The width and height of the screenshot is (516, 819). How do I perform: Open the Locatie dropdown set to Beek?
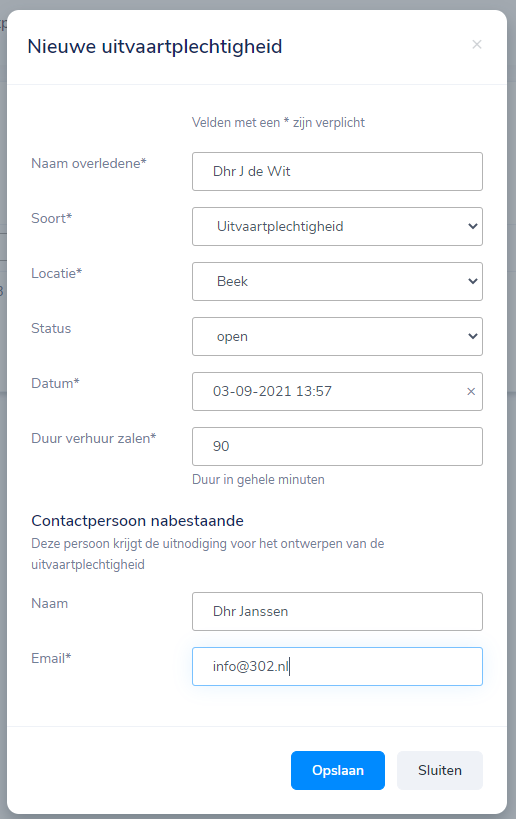(337, 282)
